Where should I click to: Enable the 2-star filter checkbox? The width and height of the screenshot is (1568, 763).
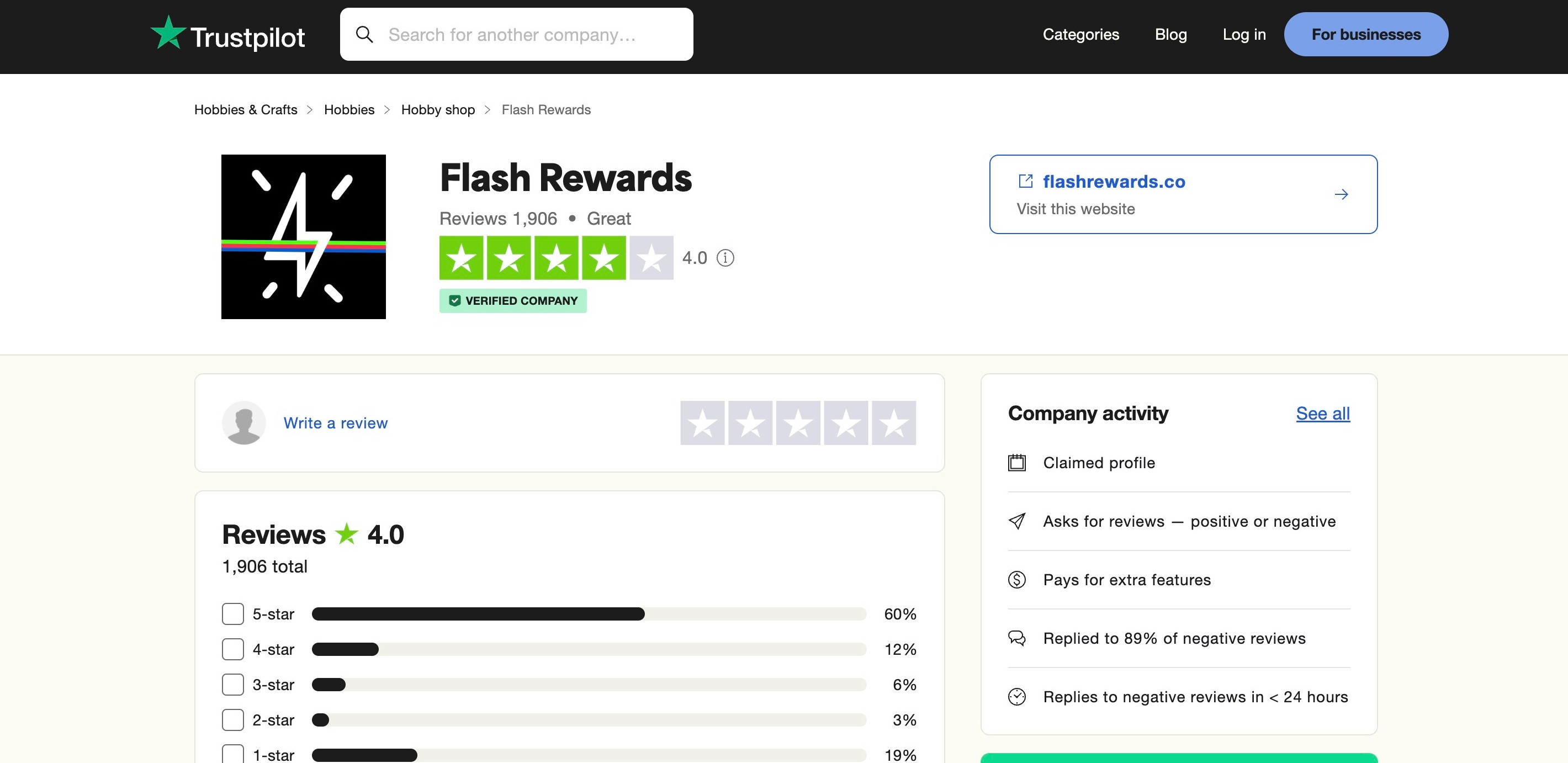pyautogui.click(x=232, y=720)
